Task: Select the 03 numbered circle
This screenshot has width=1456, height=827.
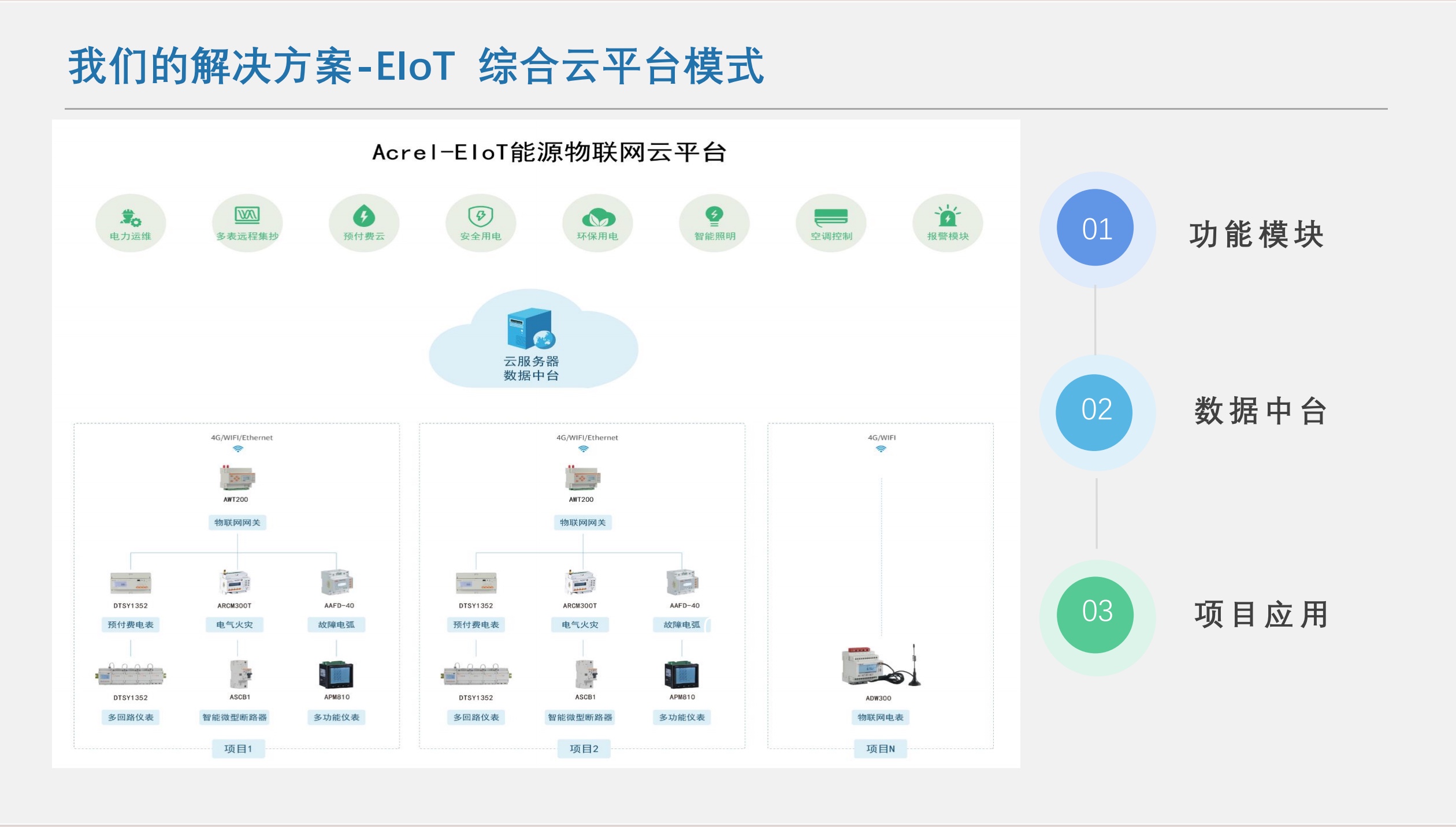Action: point(1095,615)
